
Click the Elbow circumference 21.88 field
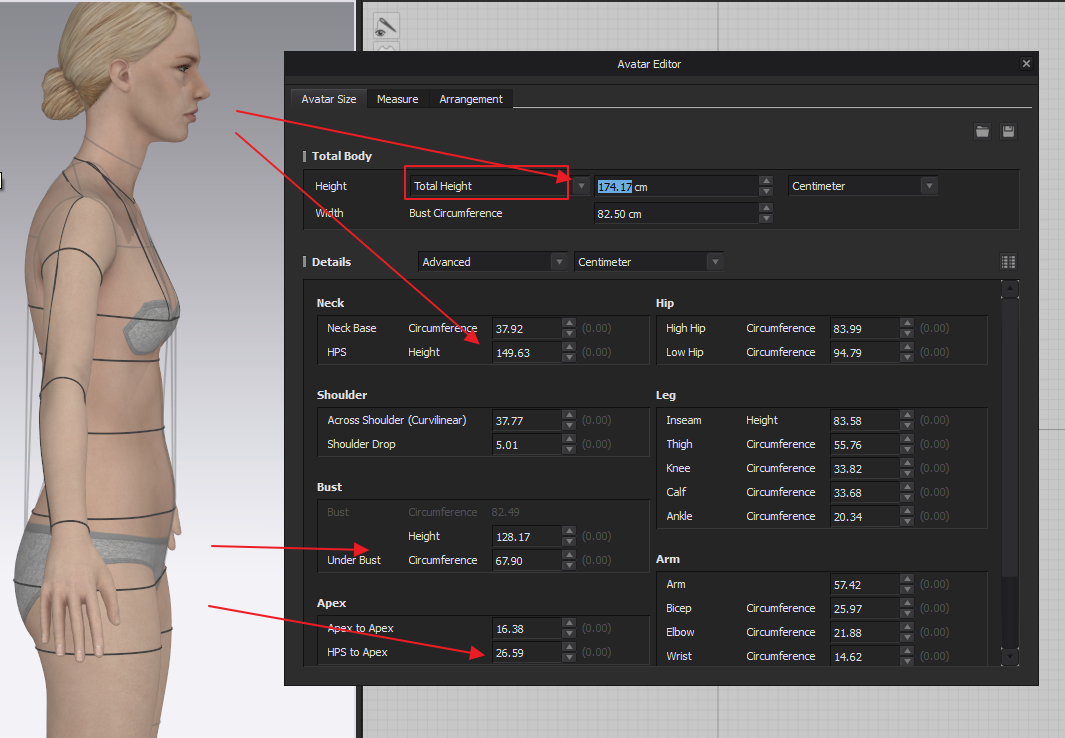pyautogui.click(x=865, y=632)
